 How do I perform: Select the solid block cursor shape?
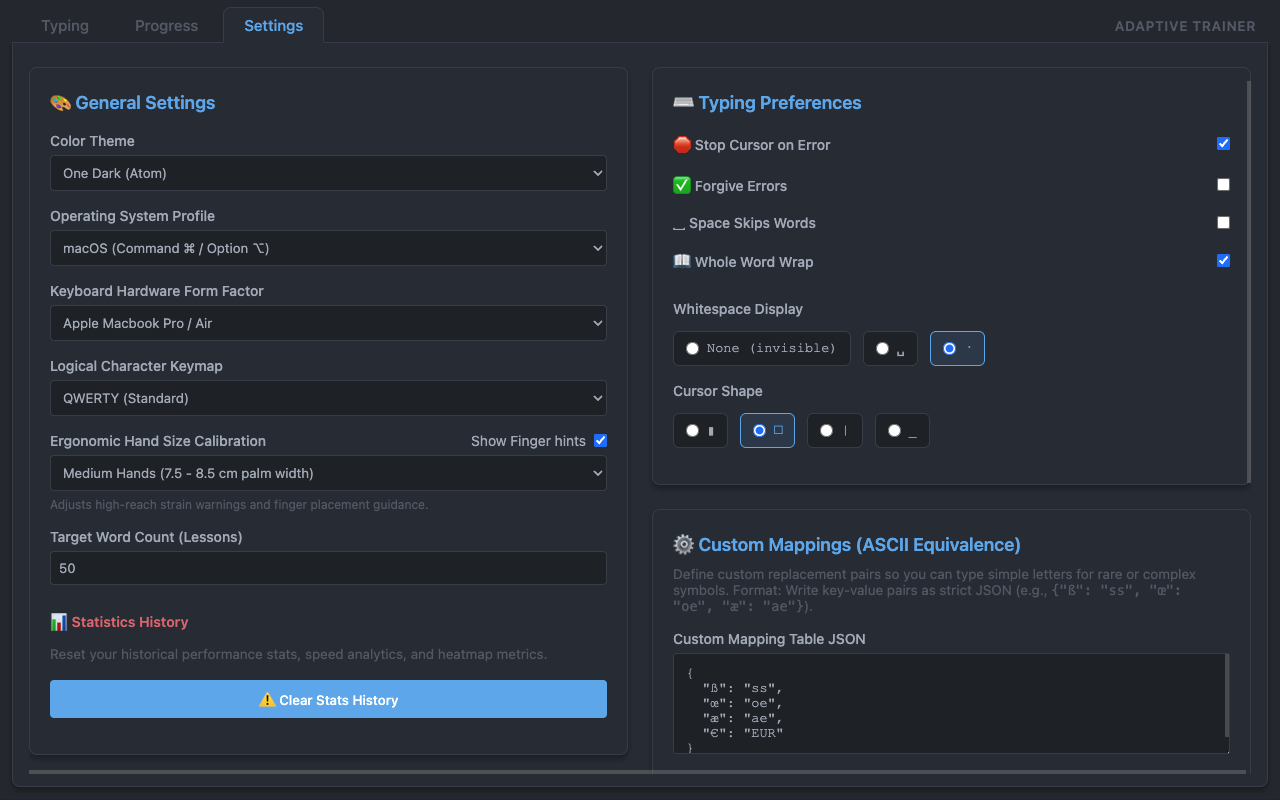[x=700, y=430]
